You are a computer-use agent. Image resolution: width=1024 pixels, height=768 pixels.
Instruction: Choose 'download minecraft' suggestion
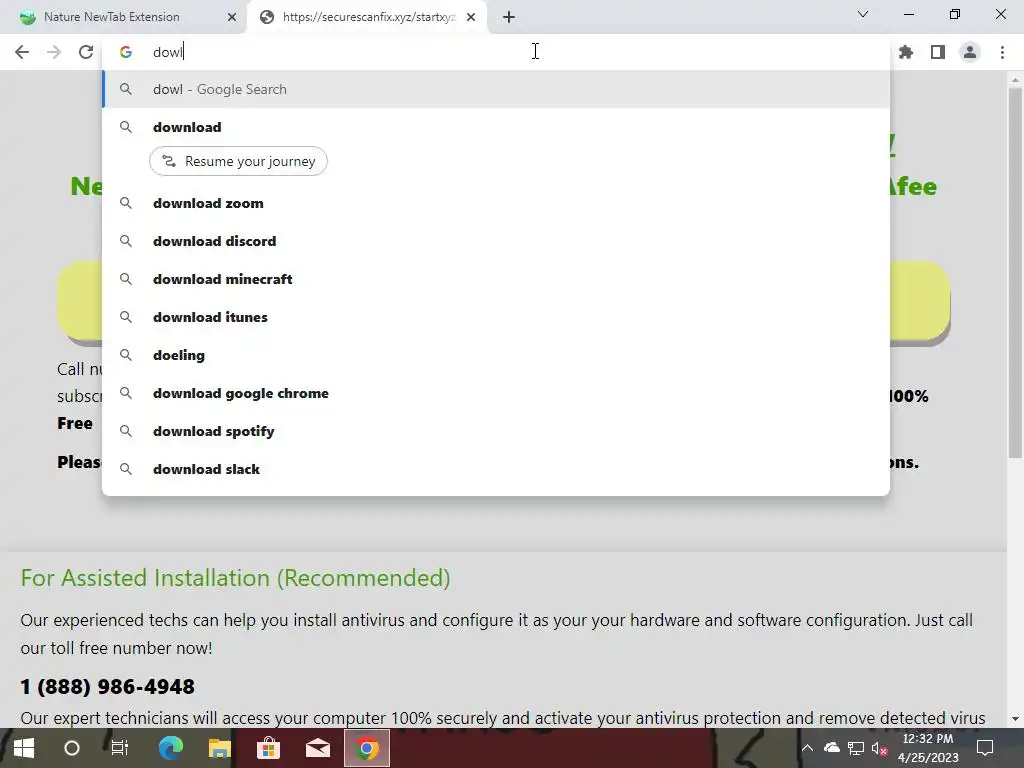(496, 279)
